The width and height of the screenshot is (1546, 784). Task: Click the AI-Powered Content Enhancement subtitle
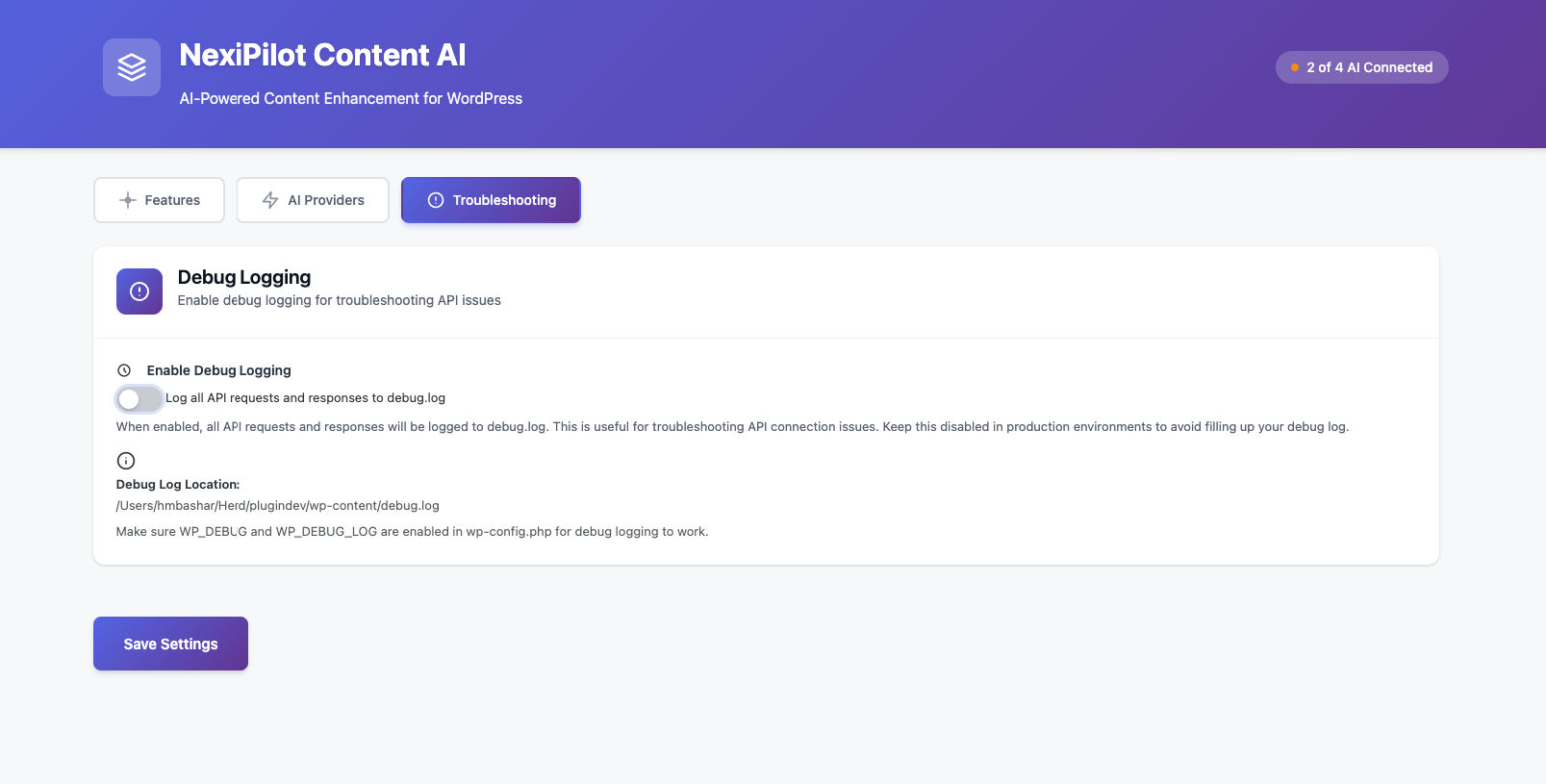(350, 98)
